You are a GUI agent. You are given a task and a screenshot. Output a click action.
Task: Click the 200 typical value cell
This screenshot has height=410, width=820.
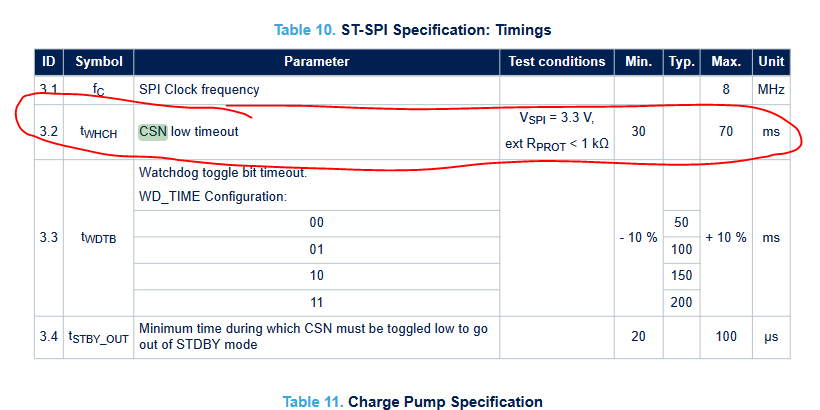[x=682, y=302]
